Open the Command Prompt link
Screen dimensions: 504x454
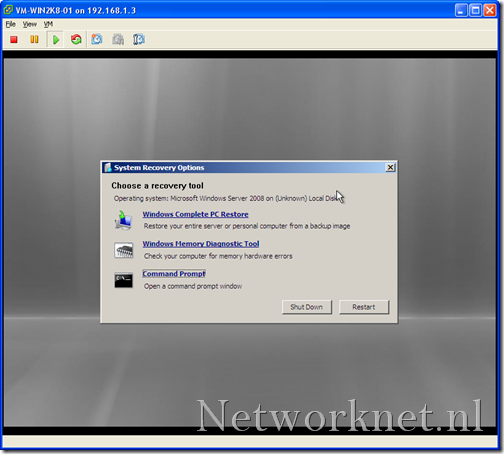pyautogui.click(x=174, y=274)
